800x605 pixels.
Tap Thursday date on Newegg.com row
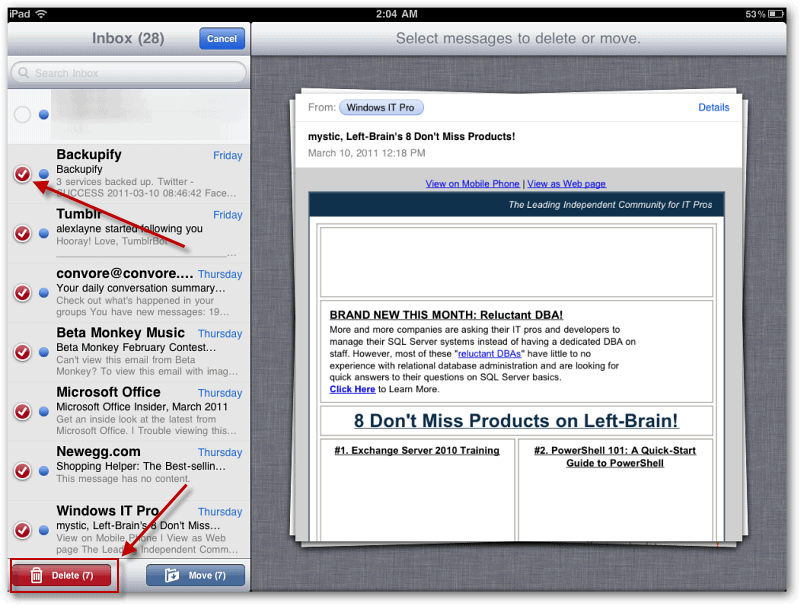[x=220, y=452]
